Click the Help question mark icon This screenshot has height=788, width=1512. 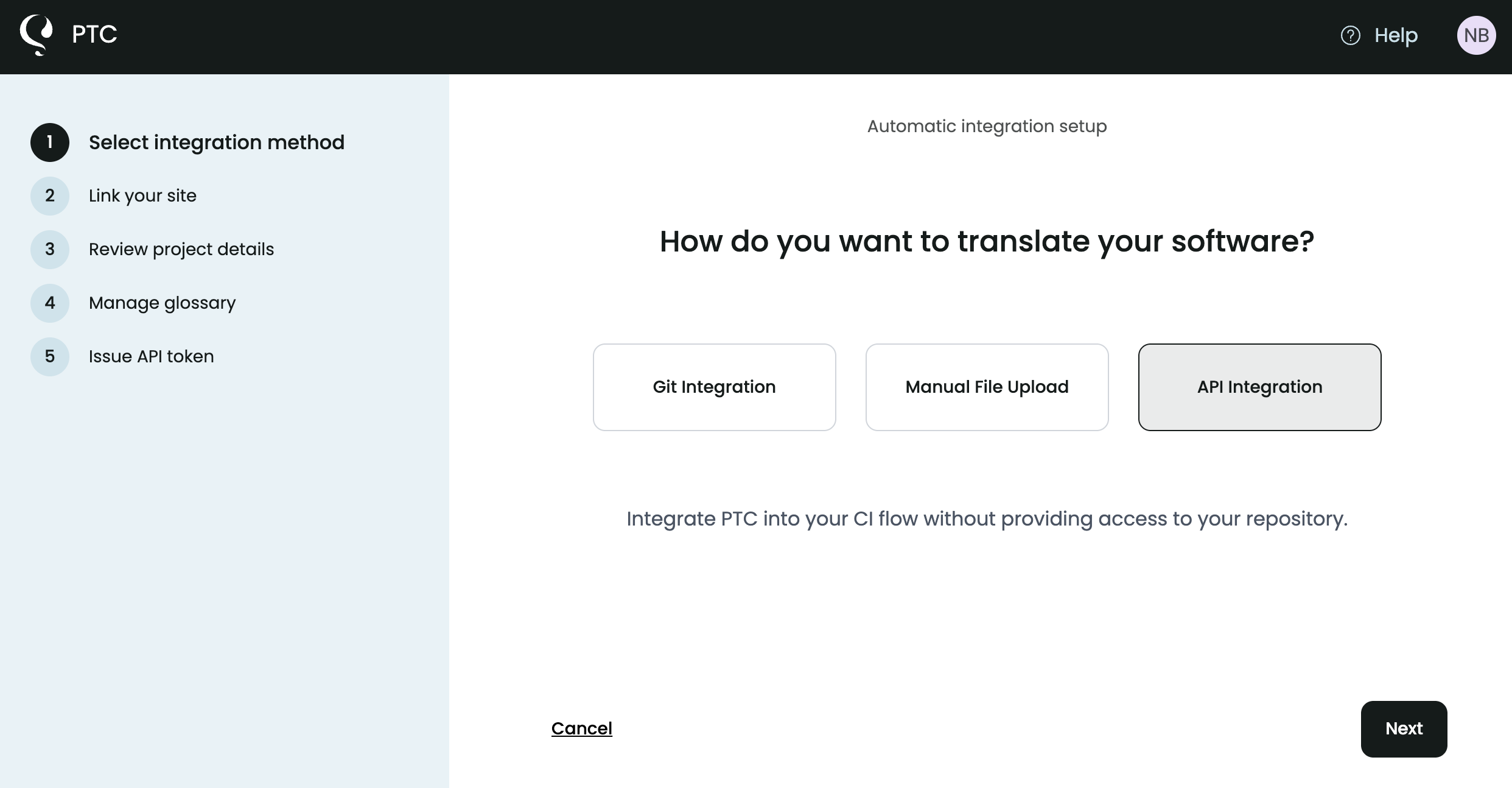(x=1350, y=35)
